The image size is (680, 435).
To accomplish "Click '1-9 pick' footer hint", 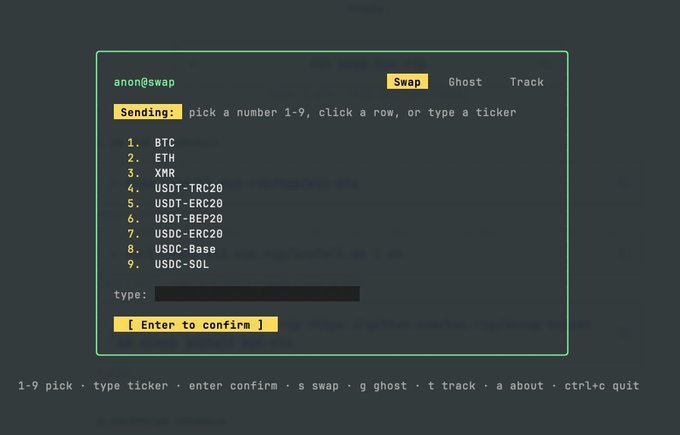I will [x=45, y=386].
